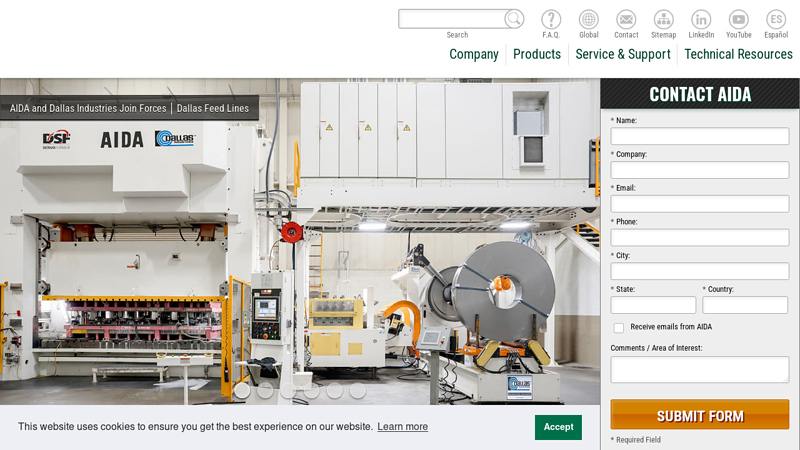Open the Contact envelope icon
The width and height of the screenshot is (800, 450).
(626, 19)
